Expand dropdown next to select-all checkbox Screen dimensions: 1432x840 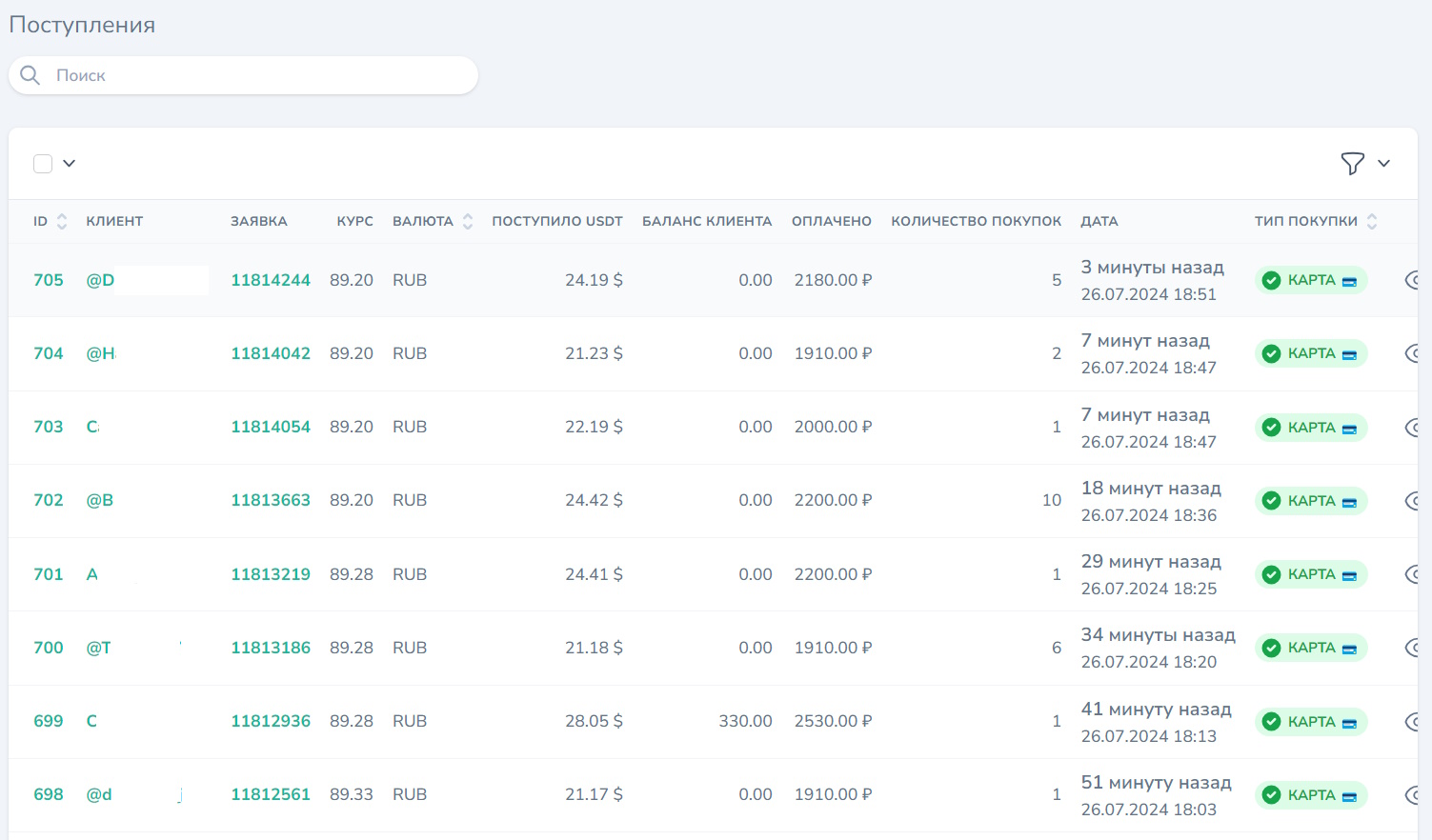click(x=70, y=164)
